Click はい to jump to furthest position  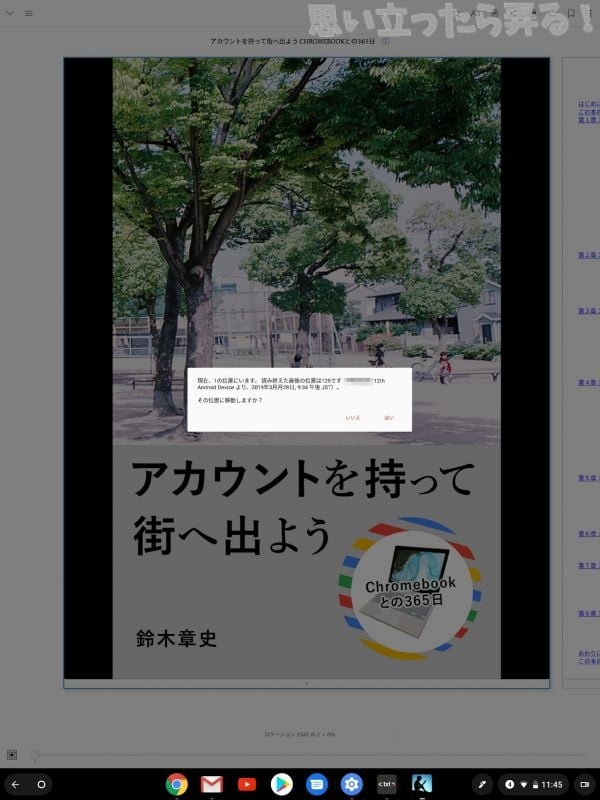coord(389,418)
